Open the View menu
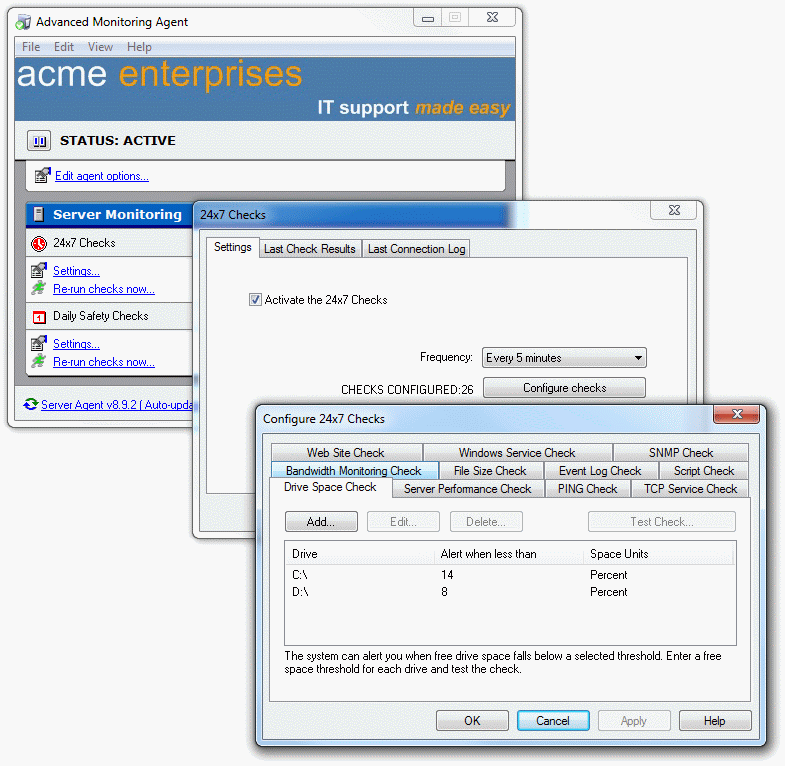 pos(100,47)
